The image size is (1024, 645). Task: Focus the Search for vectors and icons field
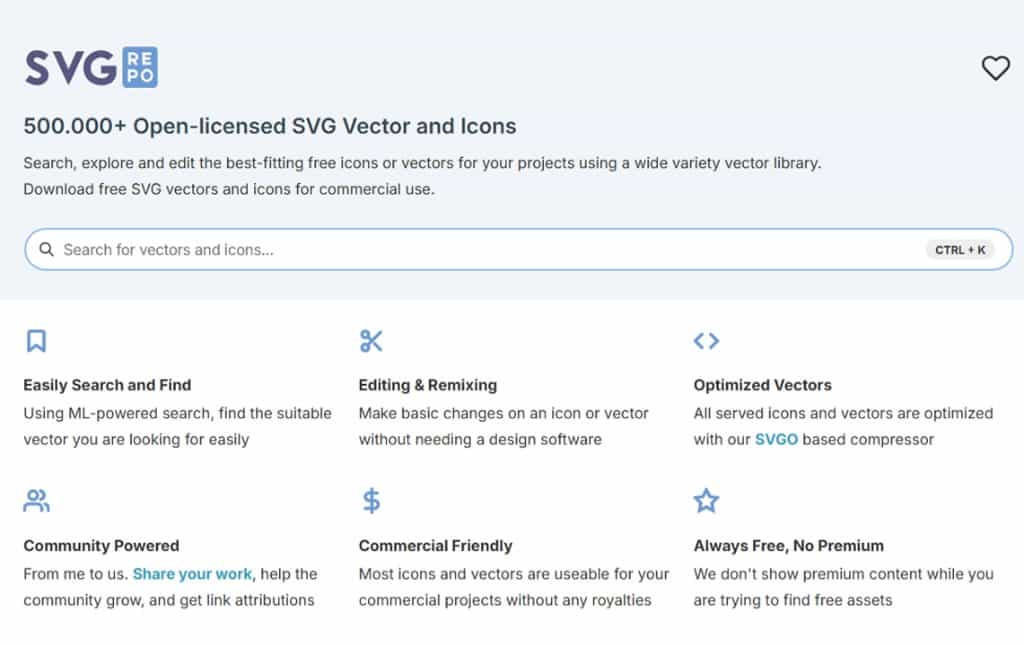click(519, 249)
